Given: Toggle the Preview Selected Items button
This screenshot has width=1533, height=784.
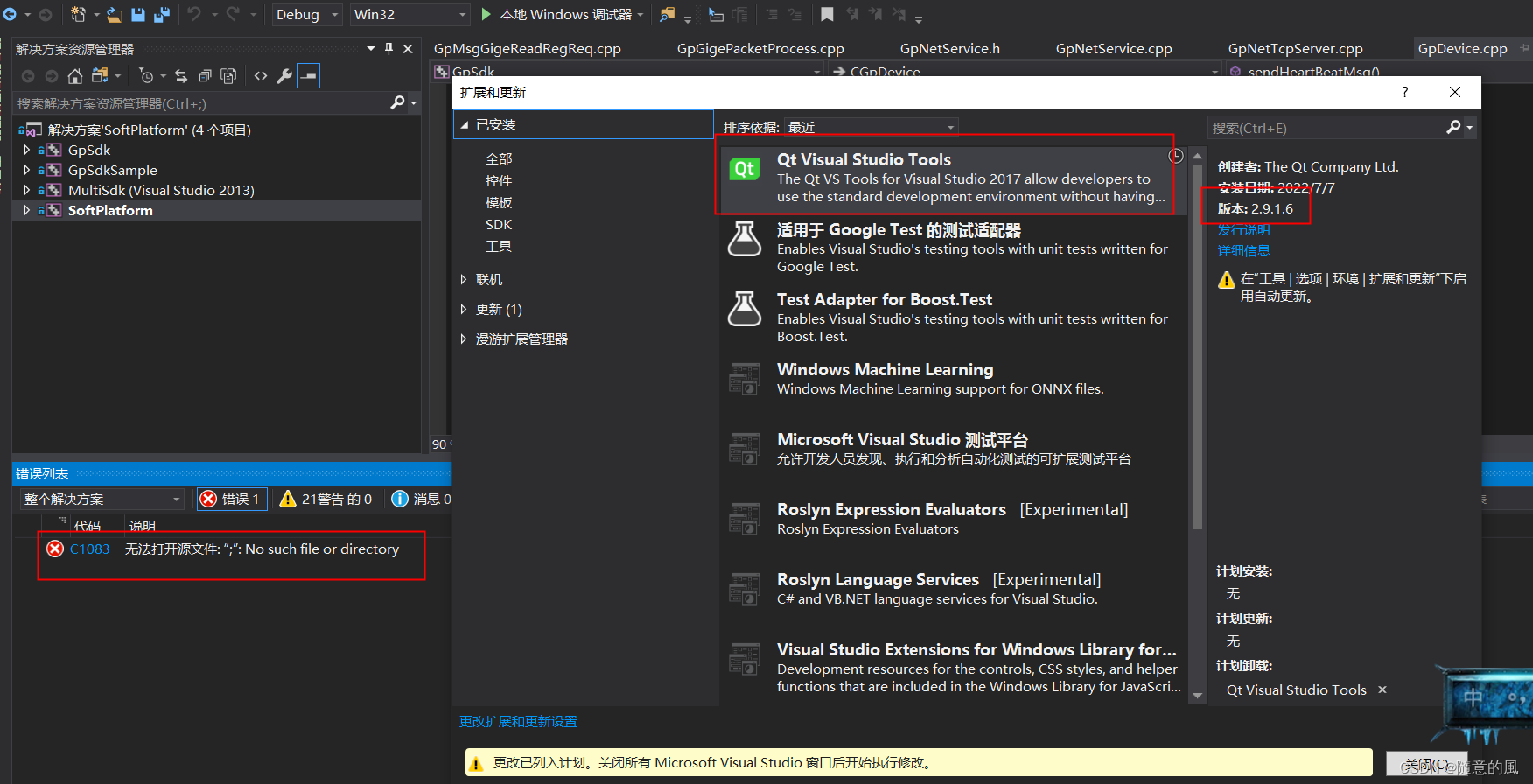Looking at the screenshot, I should (x=308, y=76).
